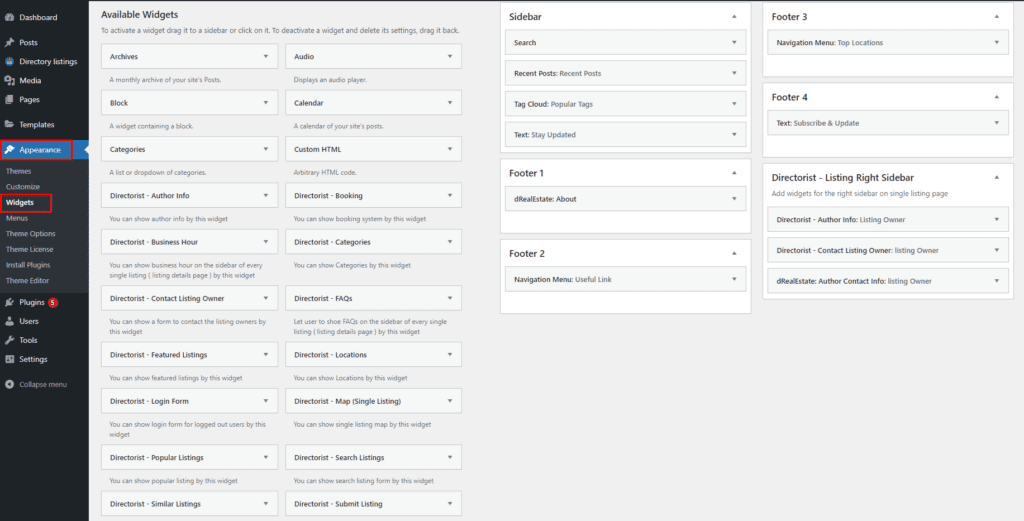The height and width of the screenshot is (521, 1024).
Task: Open the Customize submenu link
Action: pyautogui.click(x=23, y=187)
